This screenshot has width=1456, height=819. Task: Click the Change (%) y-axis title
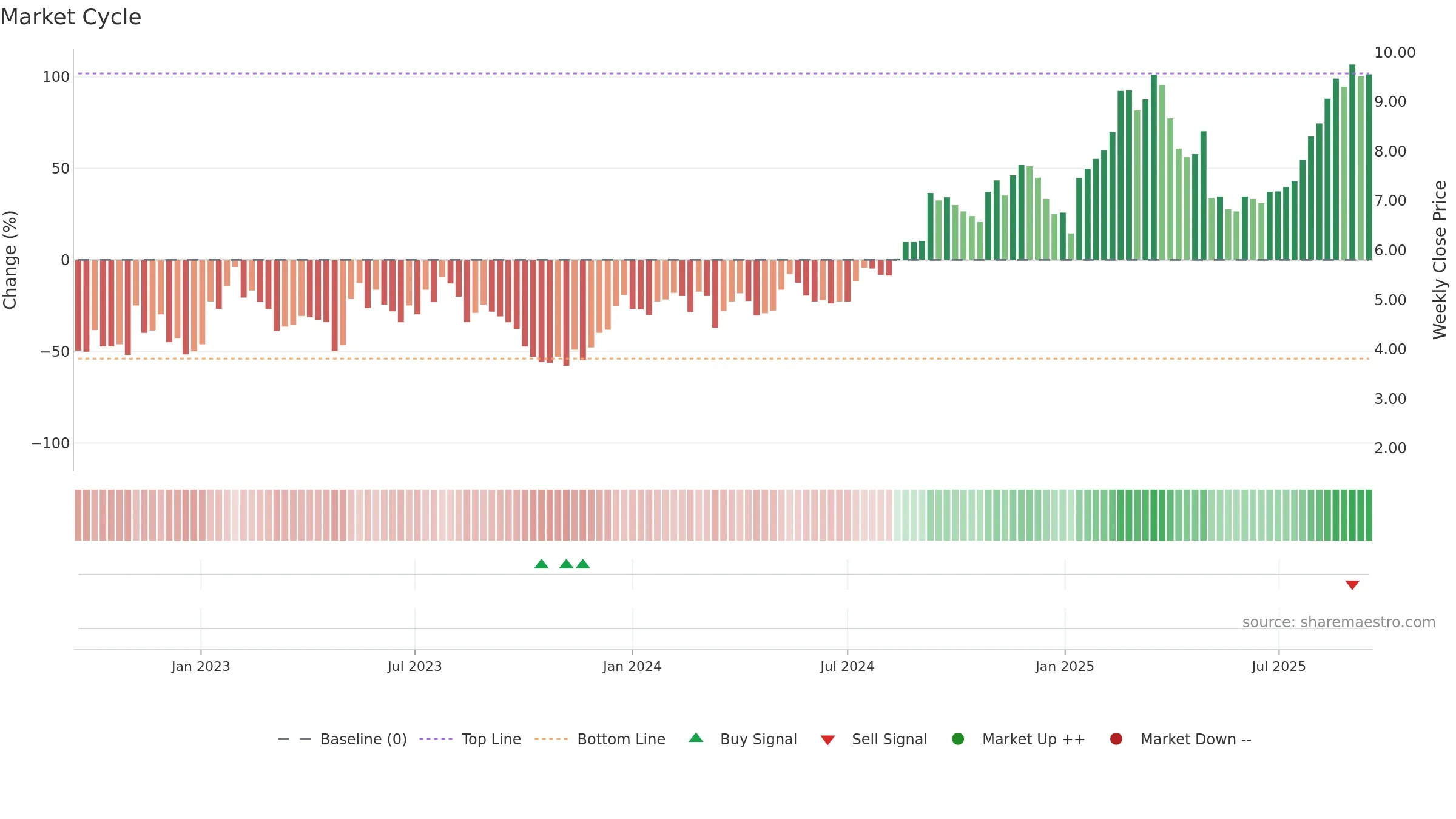(x=10, y=260)
